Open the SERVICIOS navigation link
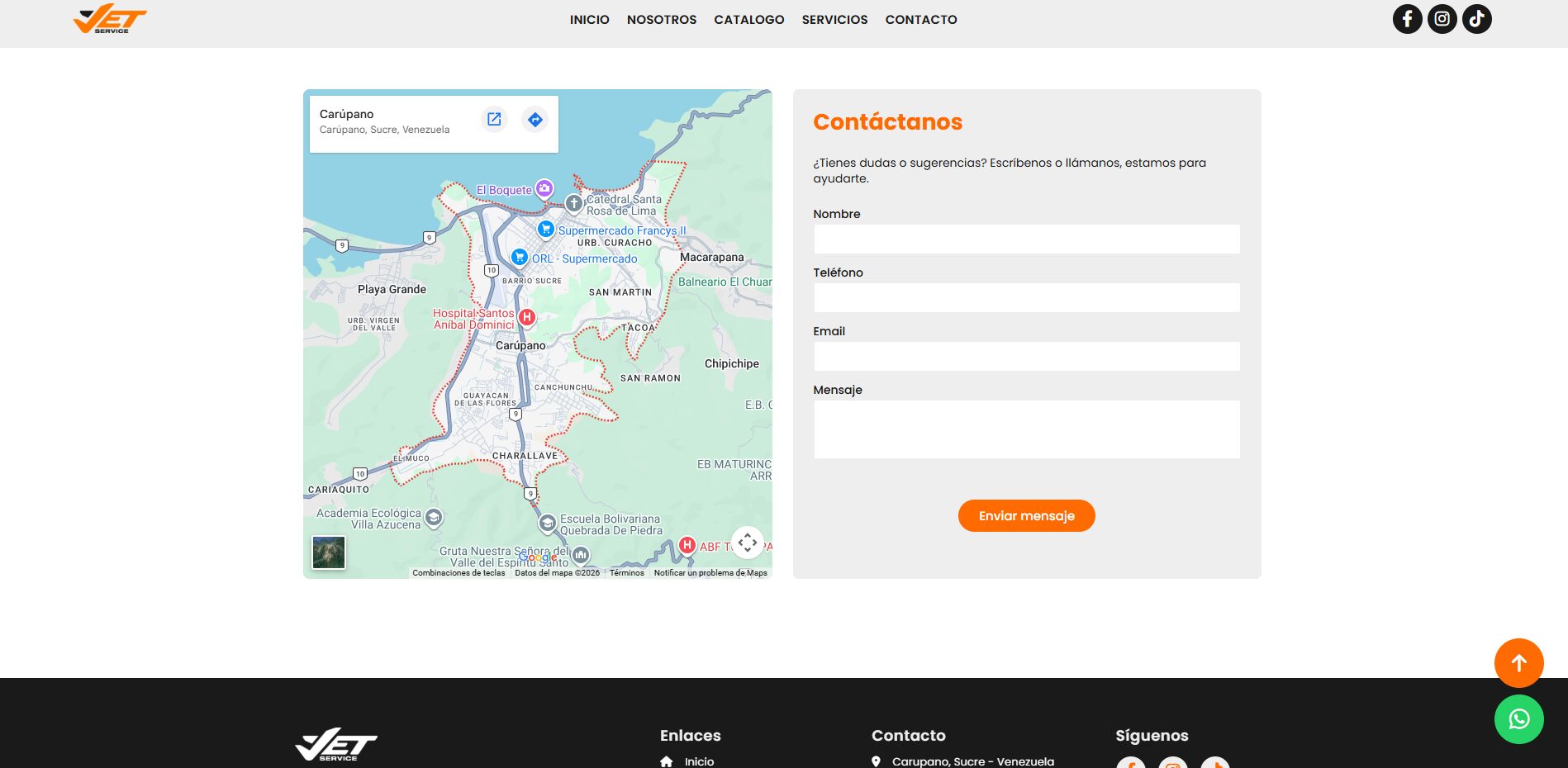This screenshot has height=768, width=1568. click(834, 20)
